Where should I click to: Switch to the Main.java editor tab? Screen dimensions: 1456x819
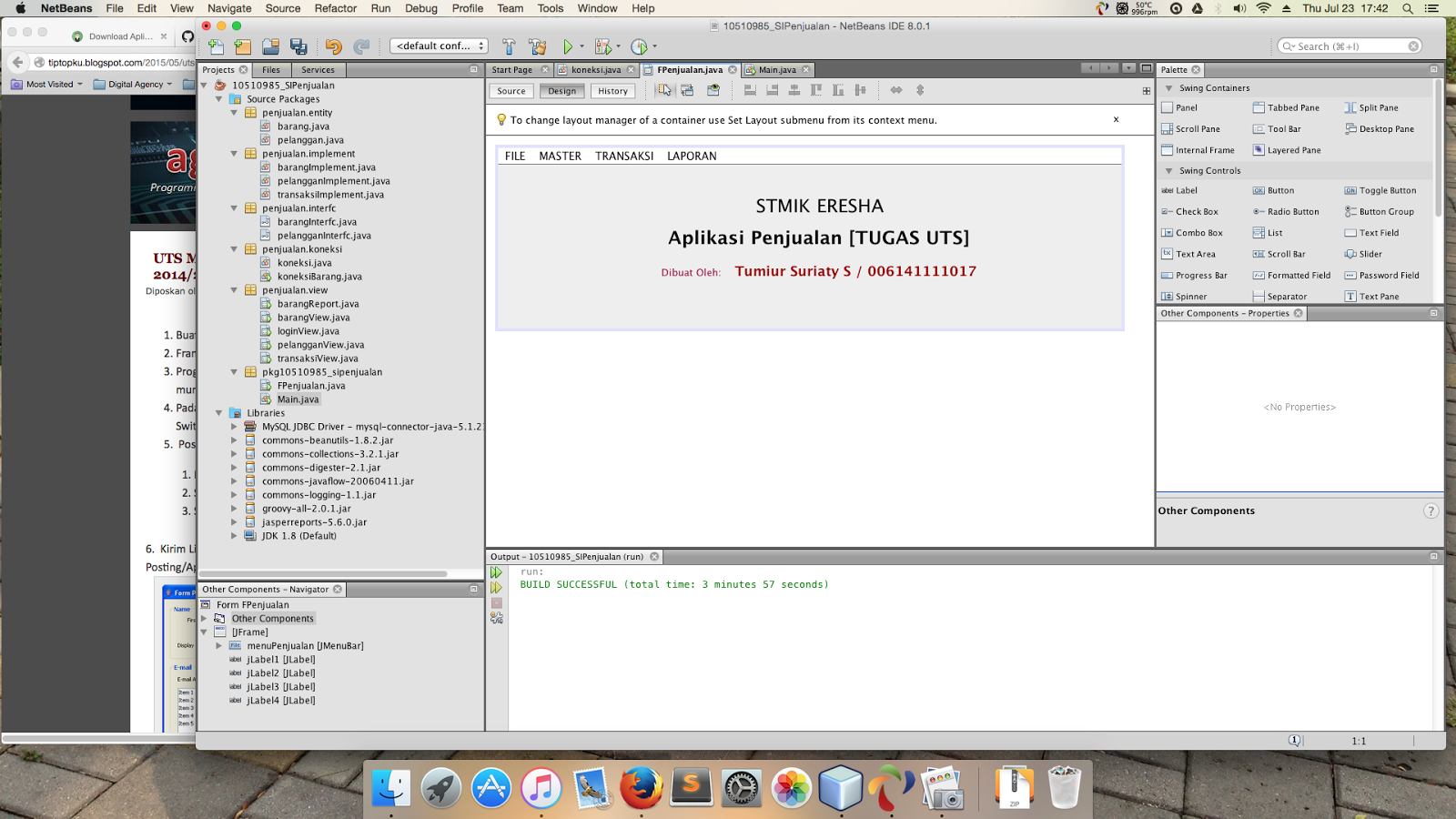[777, 70]
